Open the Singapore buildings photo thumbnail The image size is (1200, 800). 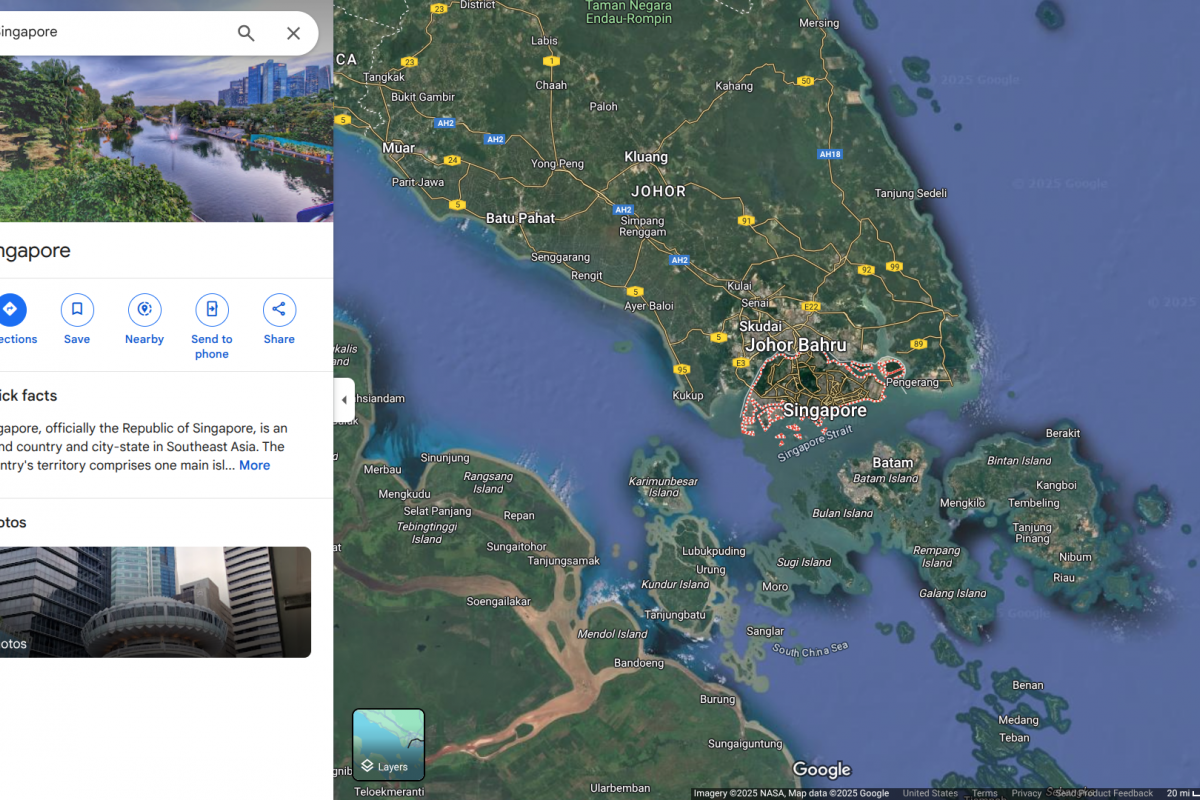coord(155,601)
